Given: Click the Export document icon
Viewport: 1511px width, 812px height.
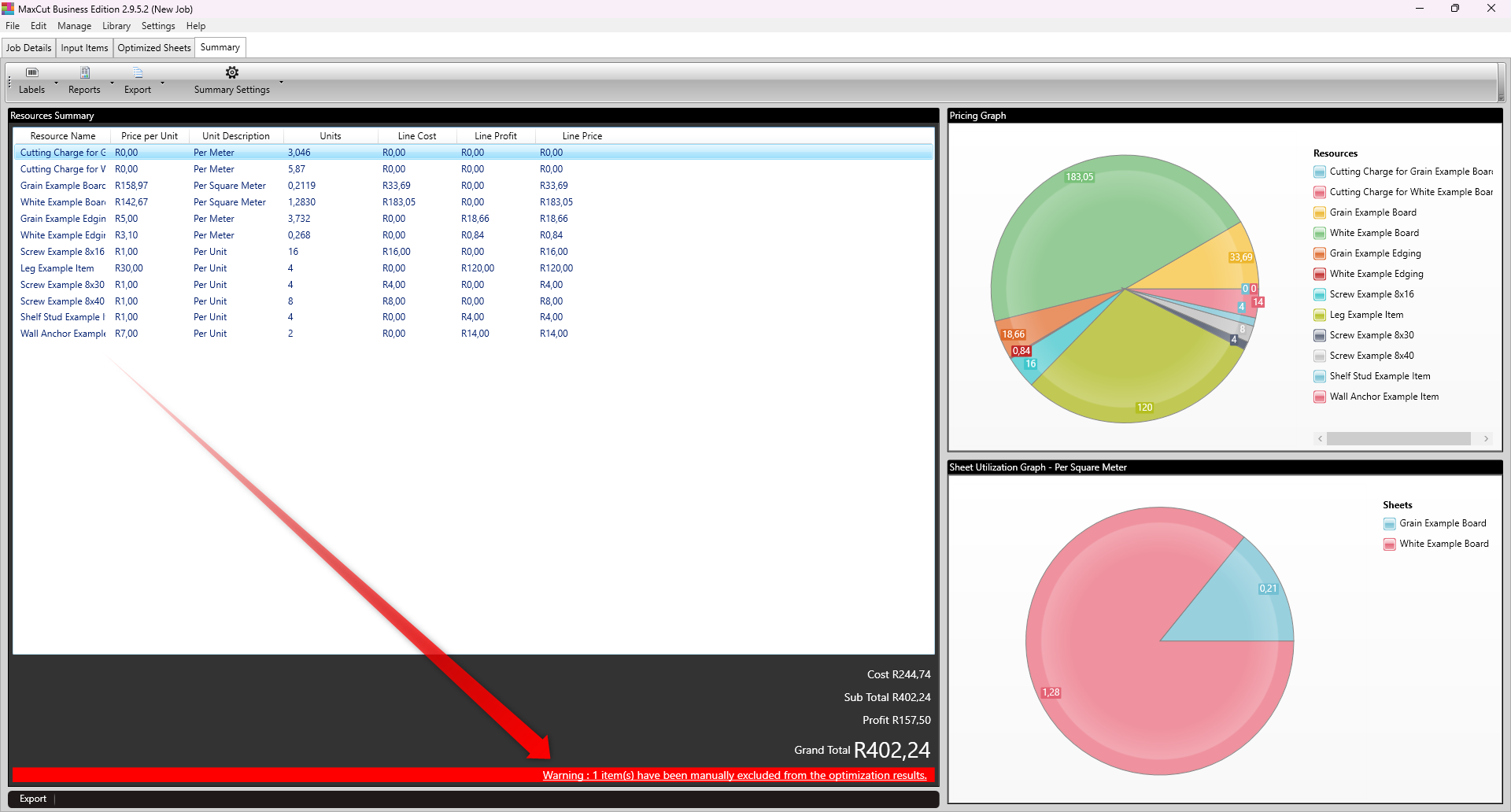Looking at the screenshot, I should (138, 72).
